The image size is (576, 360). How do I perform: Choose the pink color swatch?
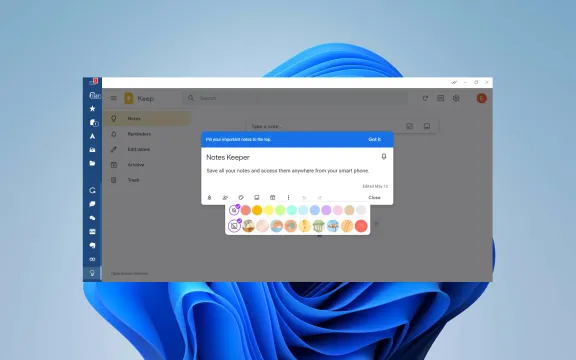point(338,210)
